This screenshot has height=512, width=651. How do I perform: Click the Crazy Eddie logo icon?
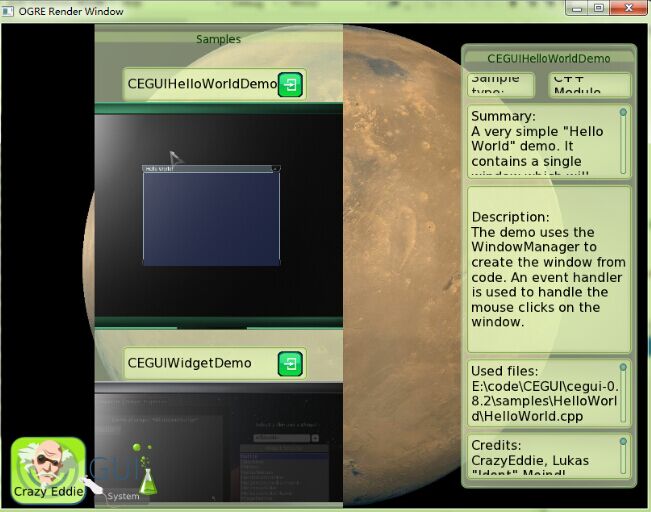(x=48, y=470)
